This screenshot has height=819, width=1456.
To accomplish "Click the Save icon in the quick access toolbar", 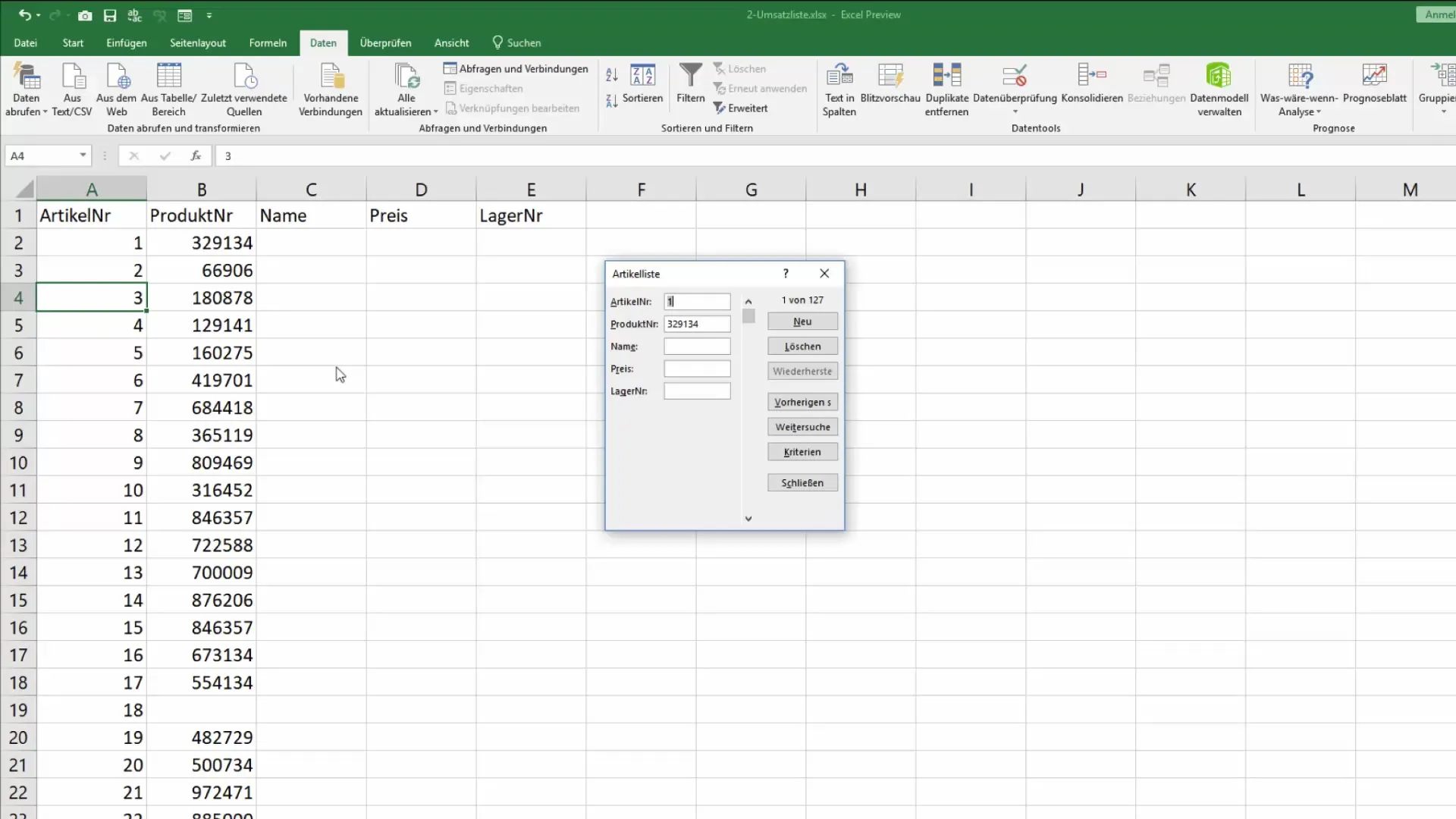I will (110, 14).
